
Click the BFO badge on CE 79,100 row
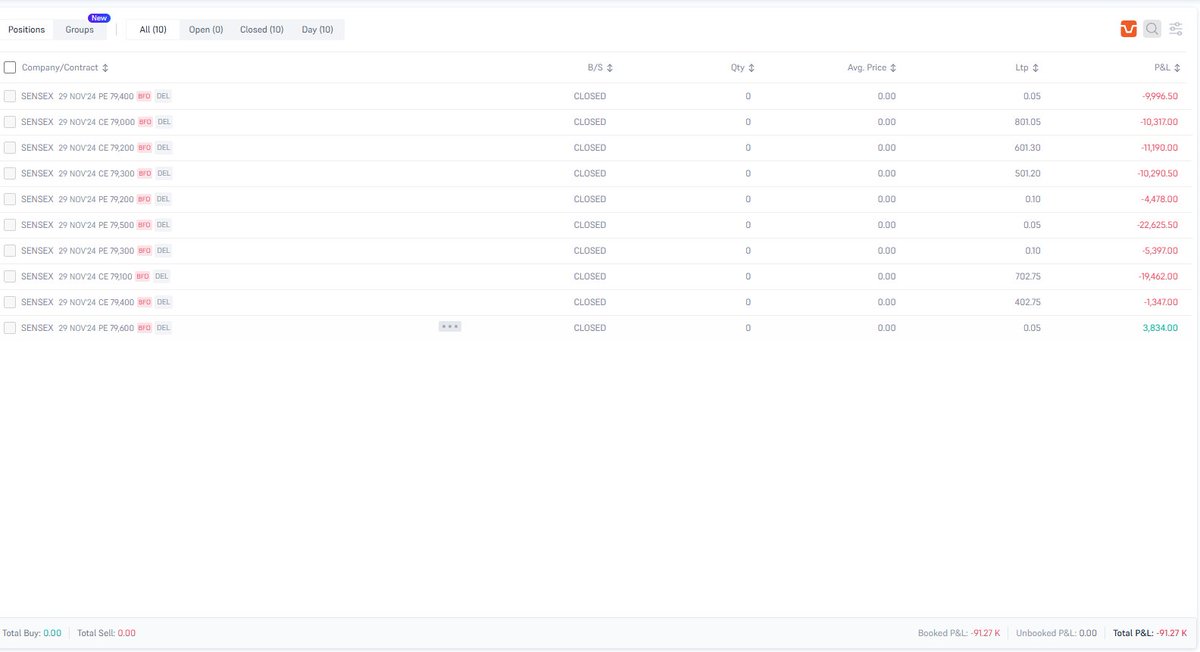coord(142,276)
